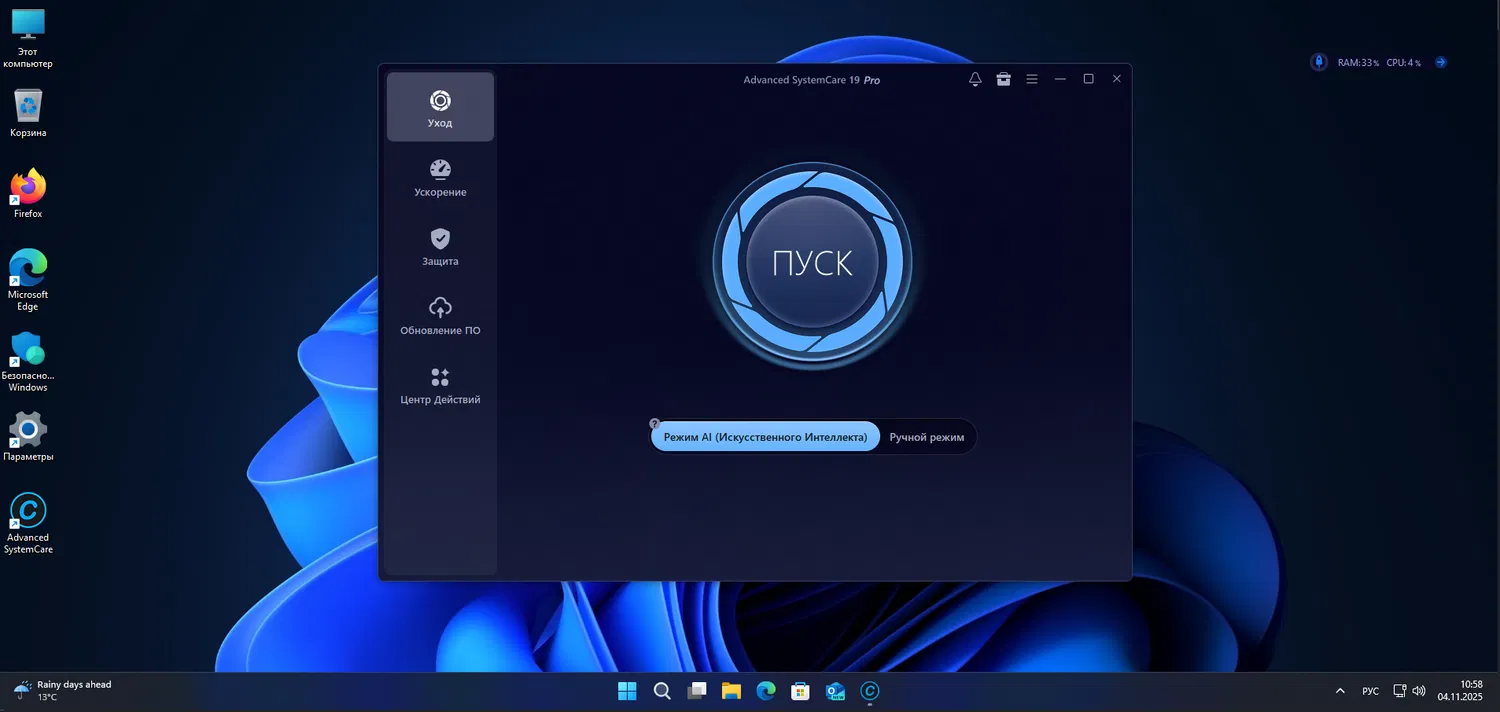Open Обновление ПО software updater
This screenshot has width=1500, height=712.
[440, 317]
